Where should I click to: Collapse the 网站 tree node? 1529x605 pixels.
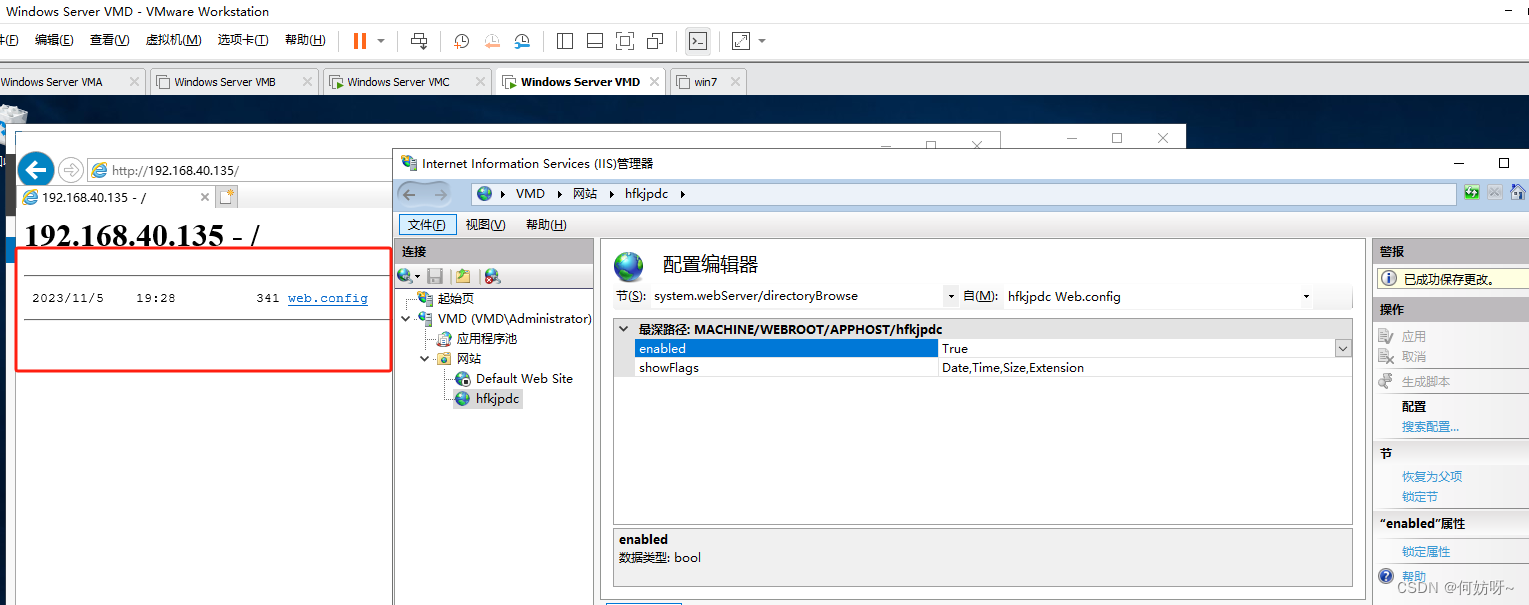pos(425,359)
